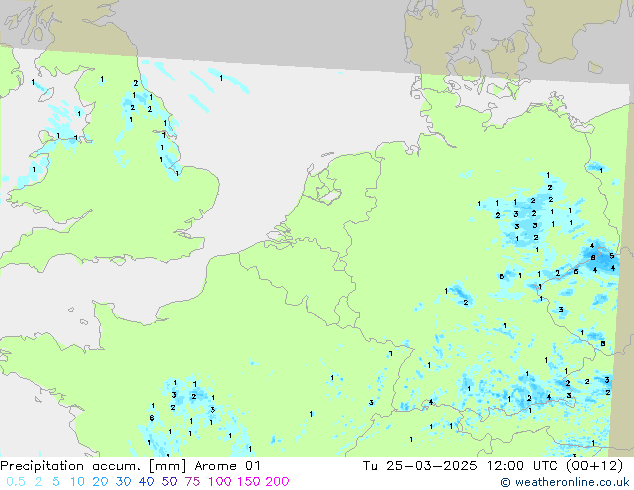Click the 100 legend value
The height and width of the screenshot is (490, 634).
click(219, 482)
